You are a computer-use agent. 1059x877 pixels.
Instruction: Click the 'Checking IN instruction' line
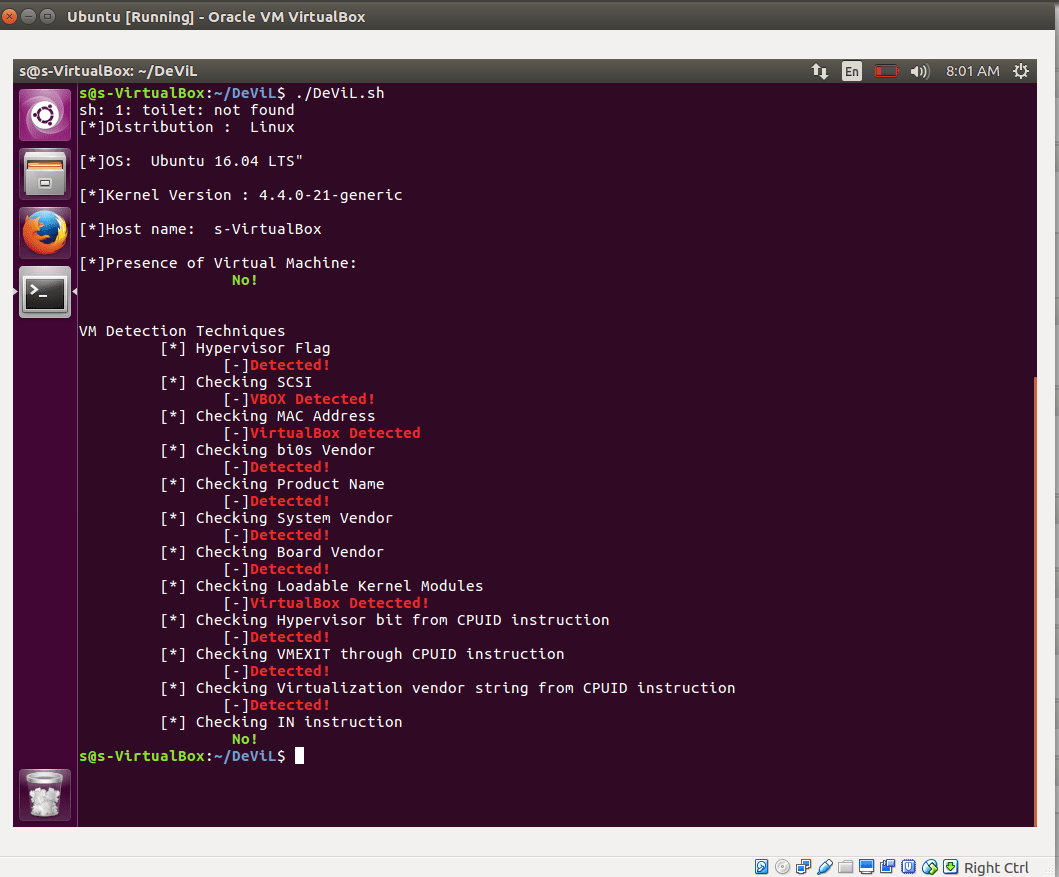(x=281, y=722)
